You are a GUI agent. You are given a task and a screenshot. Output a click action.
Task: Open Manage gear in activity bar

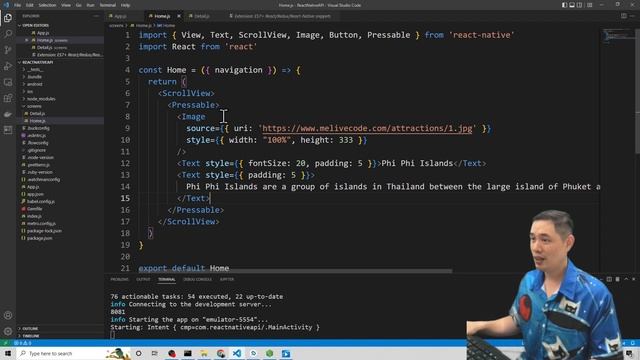tap(8, 331)
